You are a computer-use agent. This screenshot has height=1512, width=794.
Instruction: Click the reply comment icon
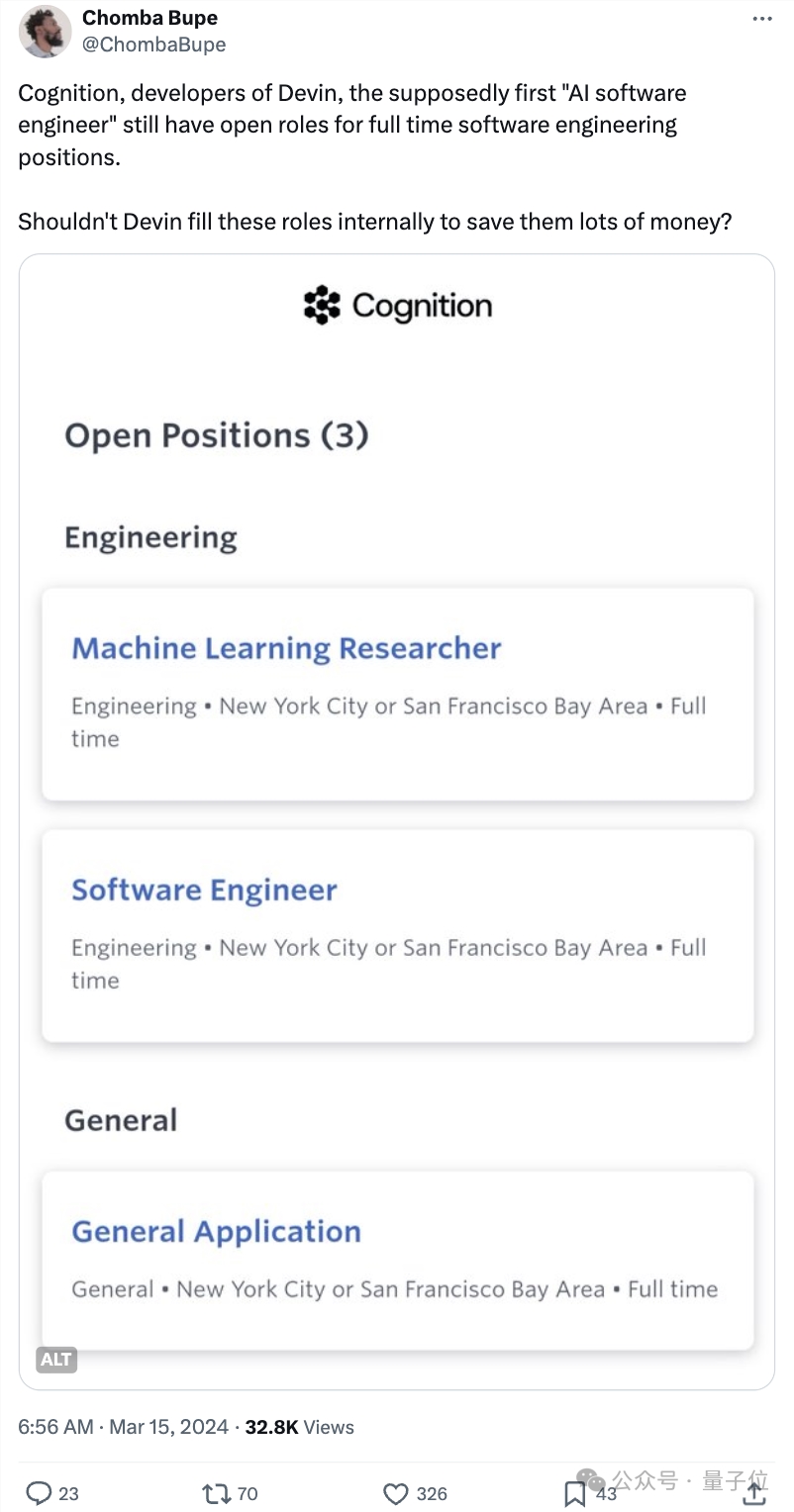(x=39, y=1492)
